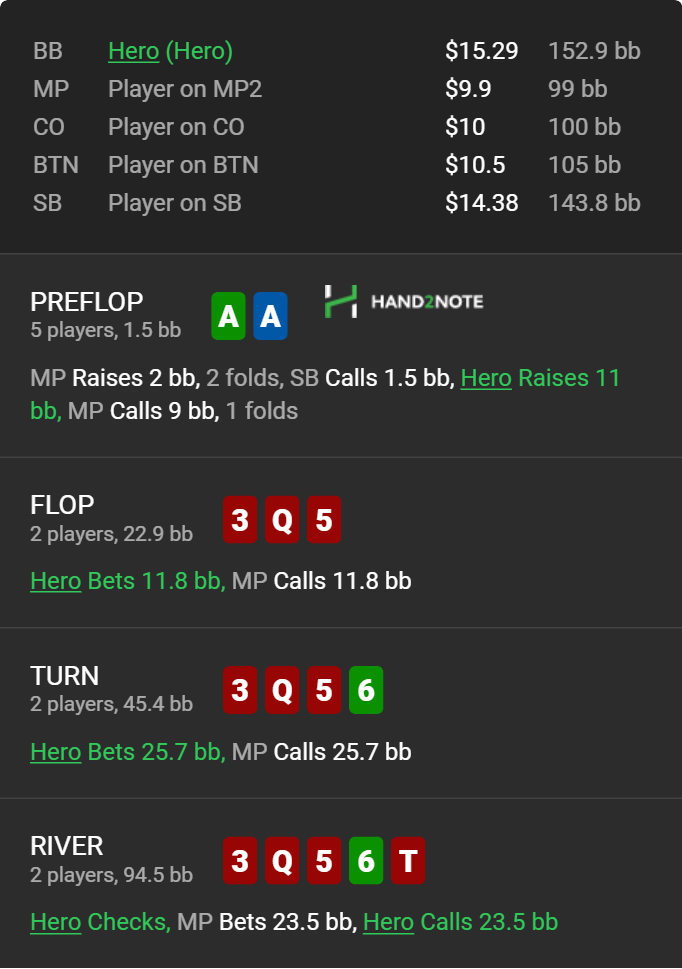Click the green 6 card in the river row

coord(366,861)
